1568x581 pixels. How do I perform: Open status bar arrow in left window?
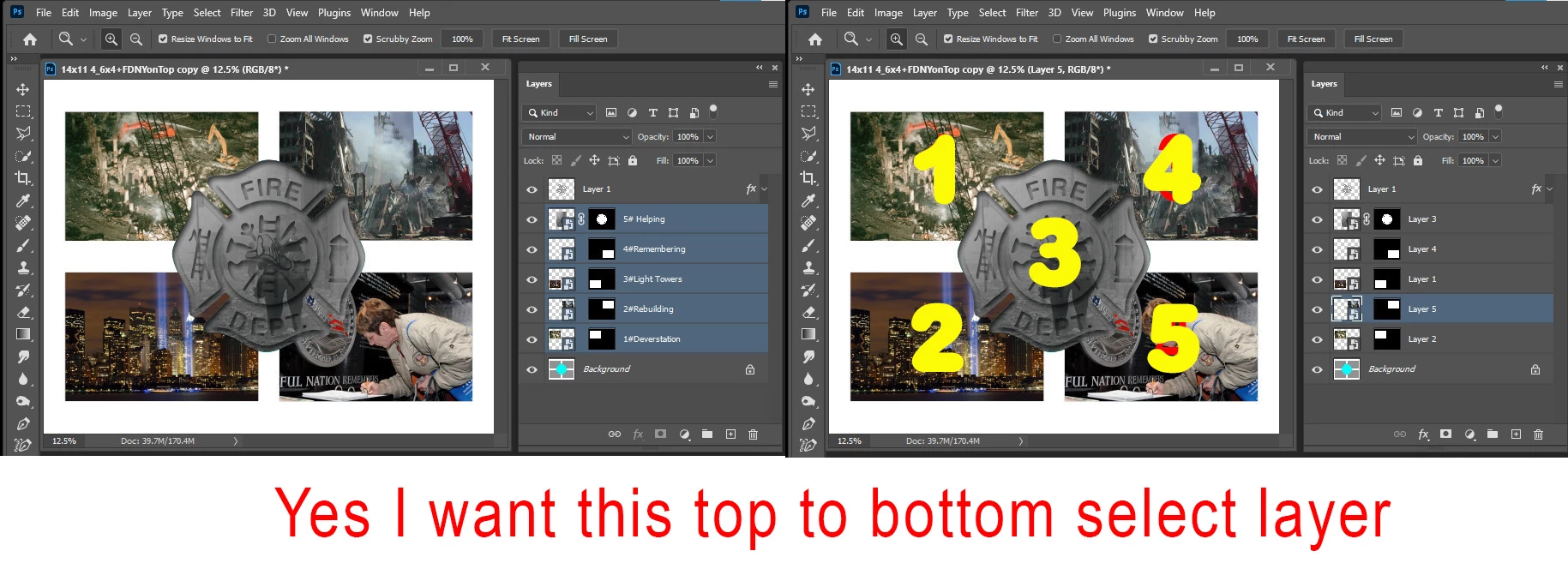pos(236,441)
